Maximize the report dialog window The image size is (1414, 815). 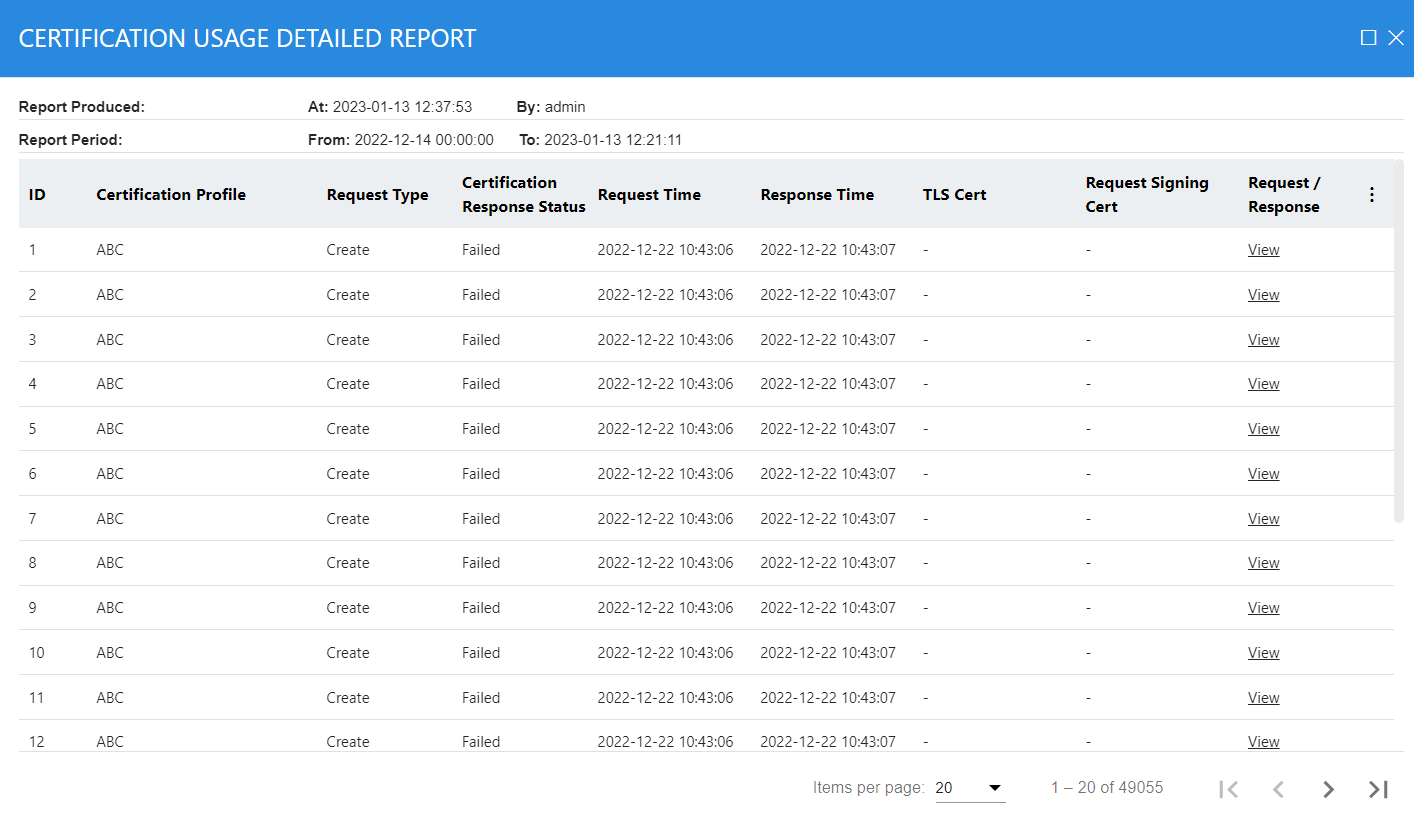[x=1368, y=38]
